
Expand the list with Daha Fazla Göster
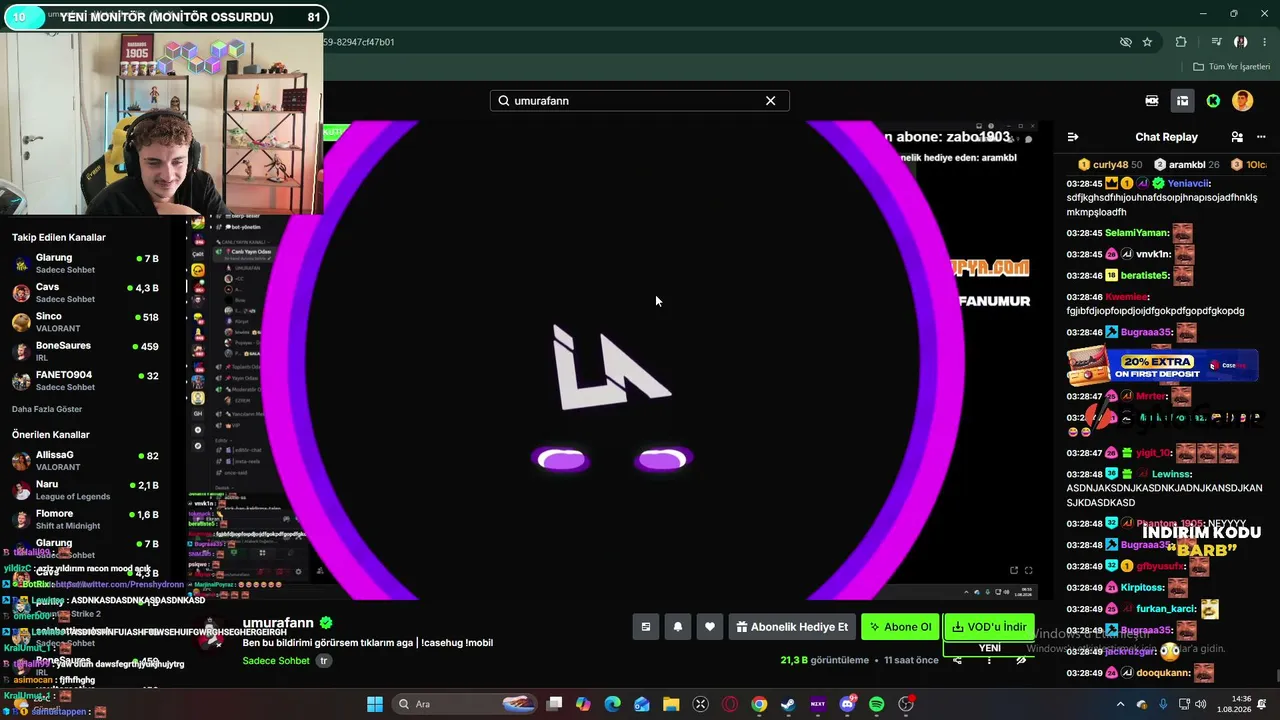[47, 409]
